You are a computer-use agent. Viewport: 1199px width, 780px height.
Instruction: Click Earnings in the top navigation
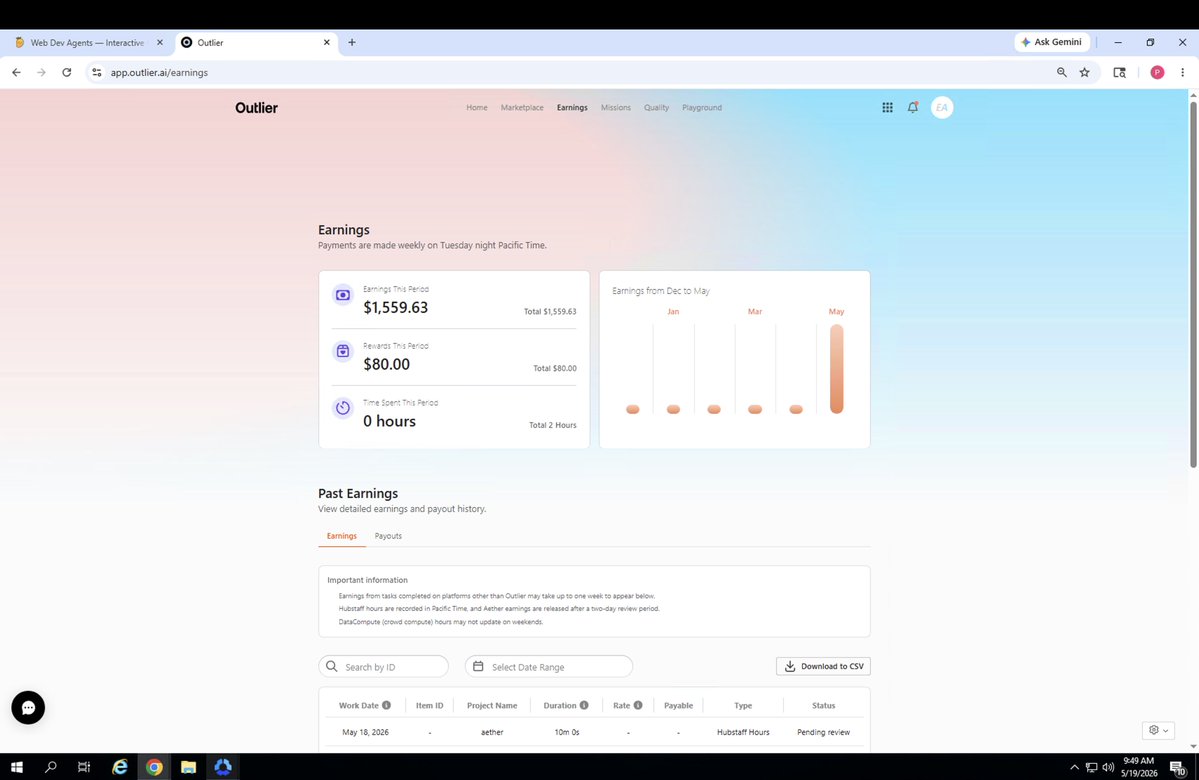click(x=572, y=108)
